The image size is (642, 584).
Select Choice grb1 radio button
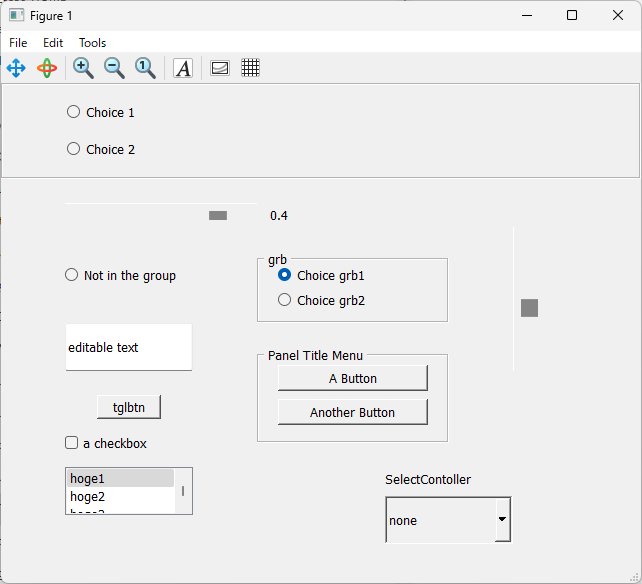[284, 275]
